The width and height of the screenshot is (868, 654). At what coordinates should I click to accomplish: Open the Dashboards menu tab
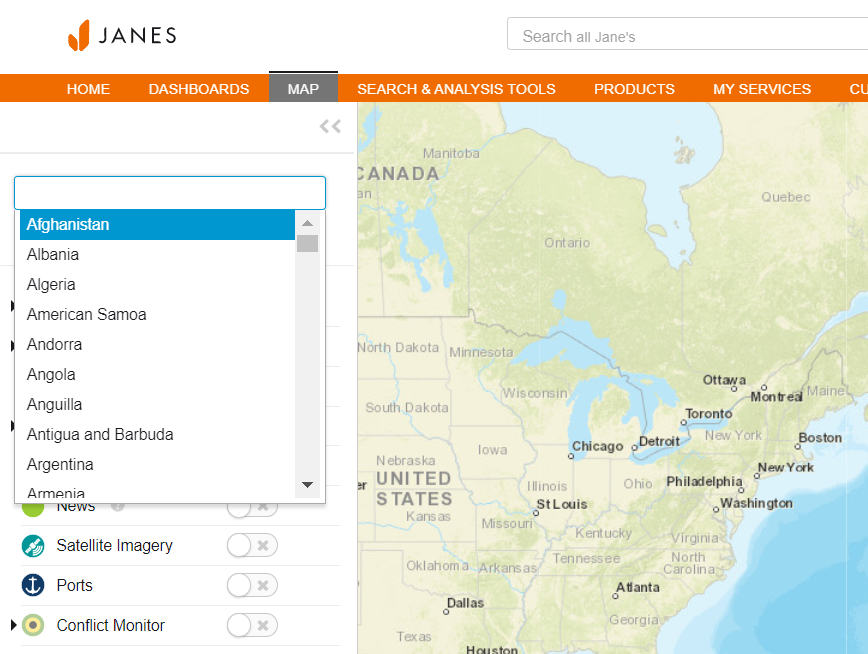(x=199, y=89)
